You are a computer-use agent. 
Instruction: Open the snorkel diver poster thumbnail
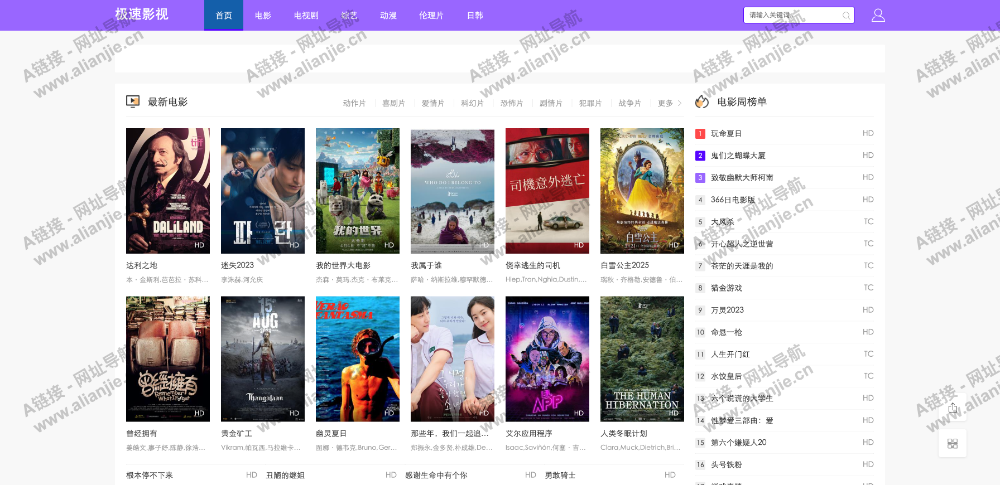[358, 359]
